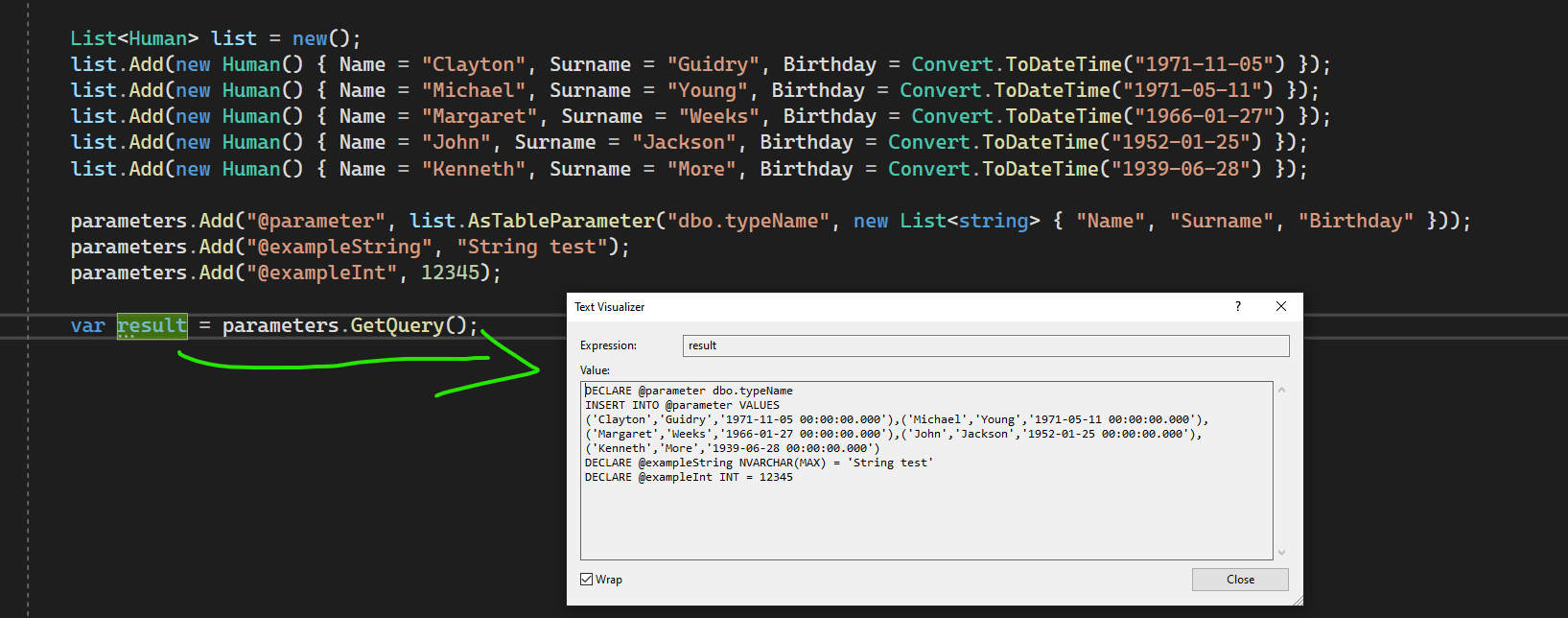Click the highlighted result variable in code
Image resolution: width=1568 pixels, height=618 pixels.
point(152,325)
